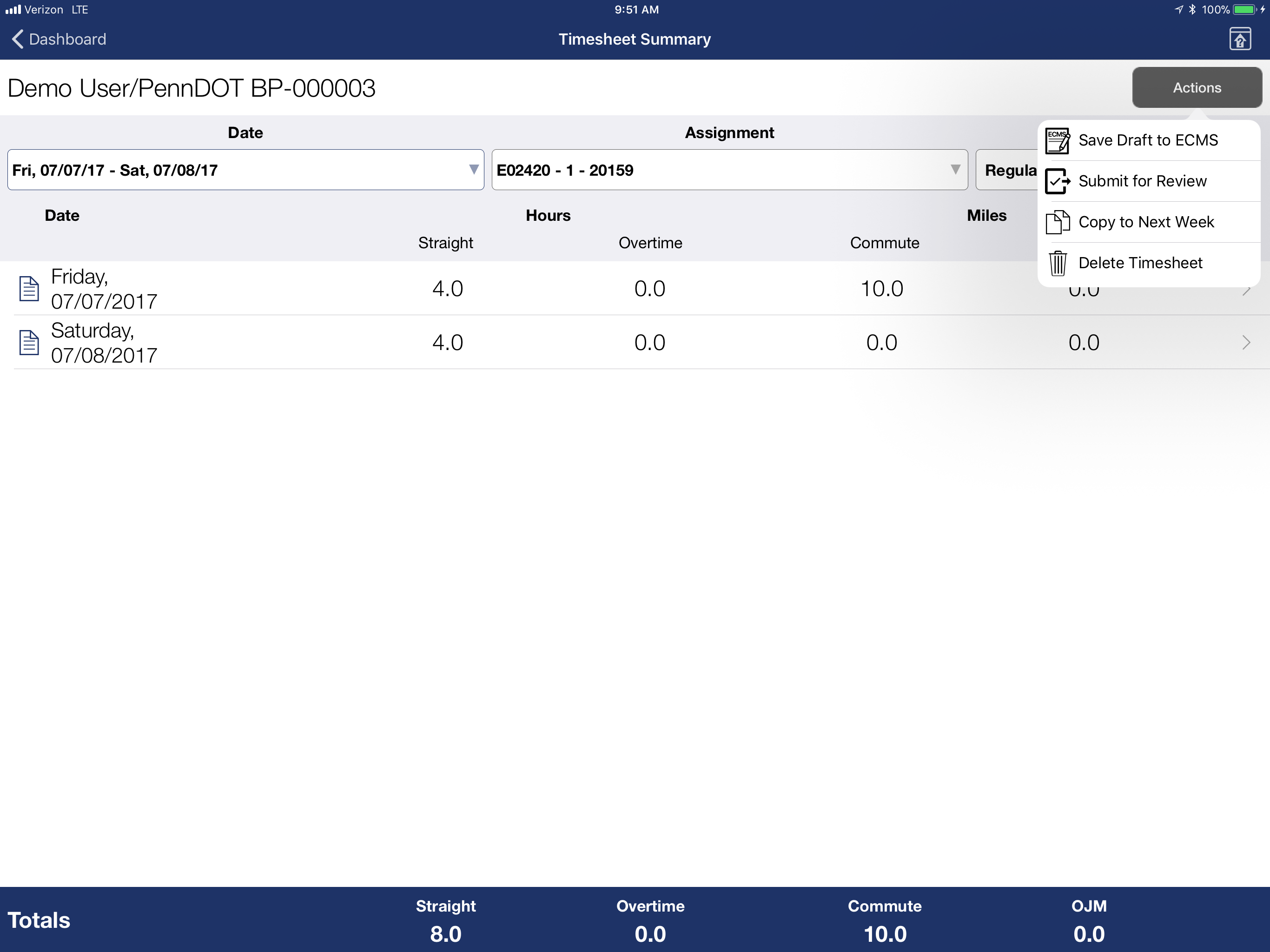The height and width of the screenshot is (952, 1270).
Task: Tap the Demo User/PennDOT BP-000003 heading
Action: pos(191,88)
